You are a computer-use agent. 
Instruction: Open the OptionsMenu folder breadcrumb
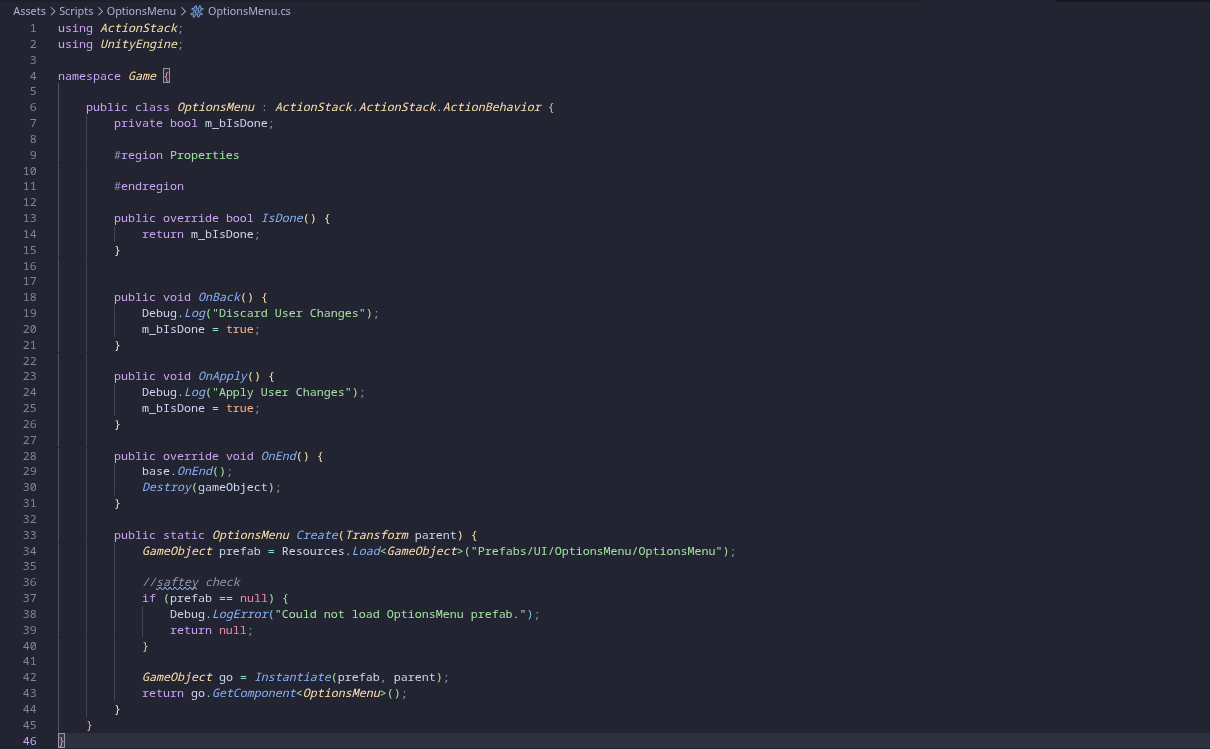point(141,11)
